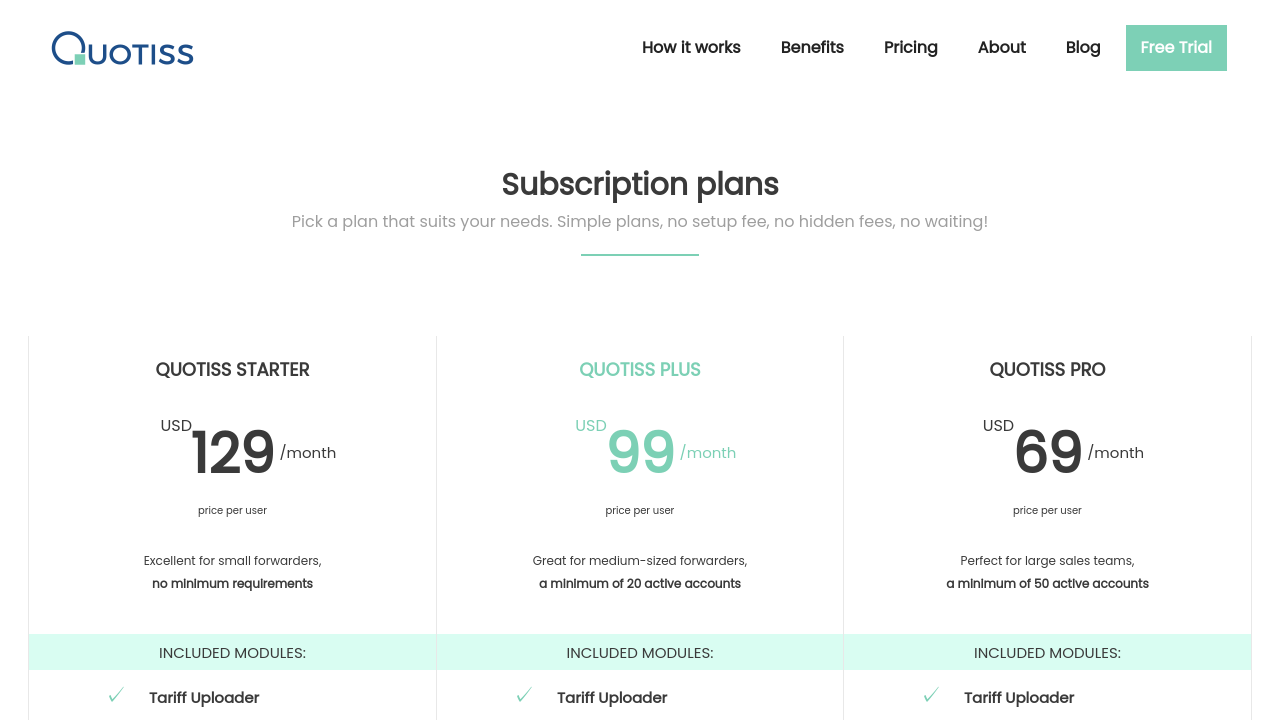Click the 129 per month price

(x=233, y=452)
